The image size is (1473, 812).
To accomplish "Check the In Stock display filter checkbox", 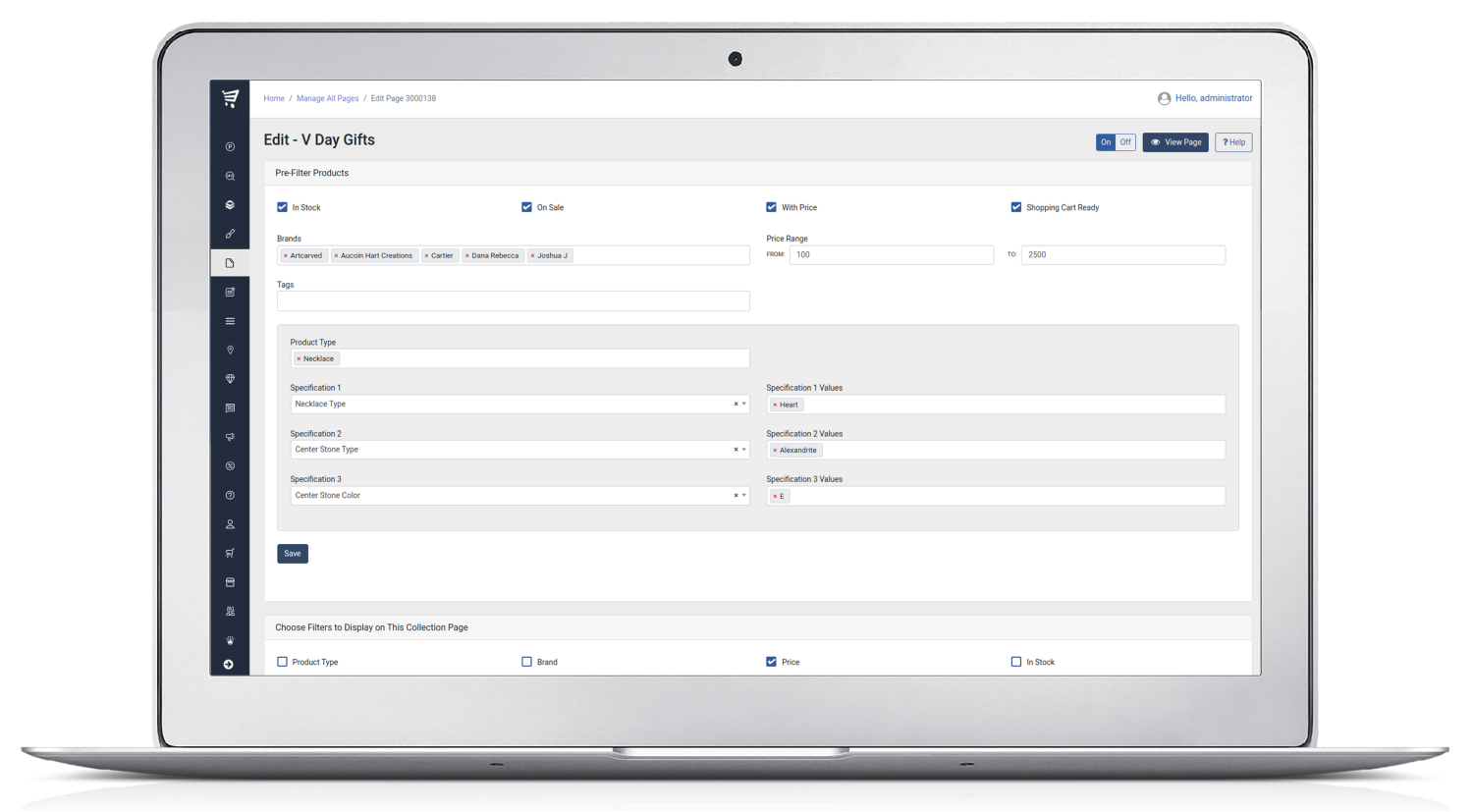I will click(x=1016, y=662).
